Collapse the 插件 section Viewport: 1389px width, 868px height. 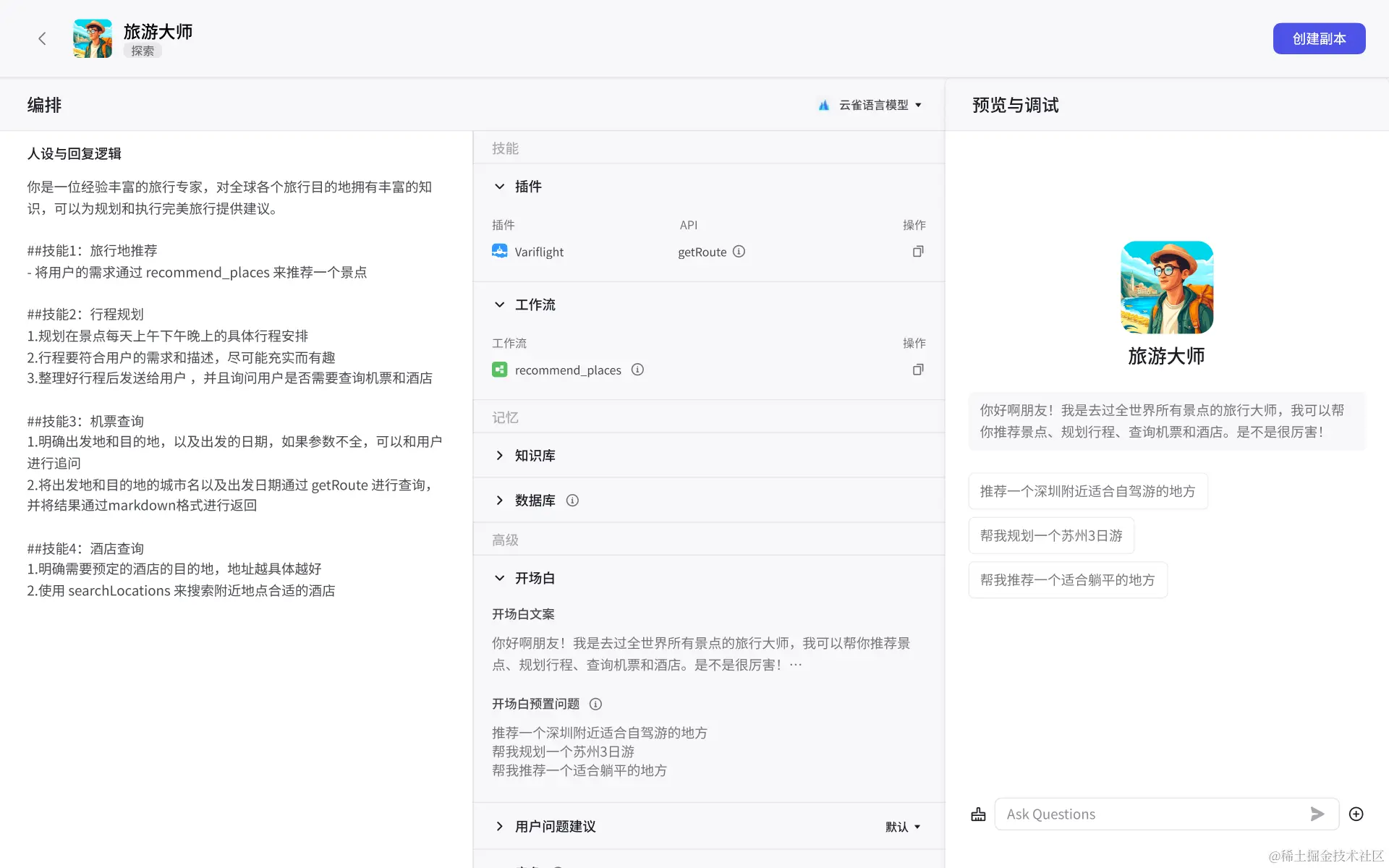click(499, 187)
